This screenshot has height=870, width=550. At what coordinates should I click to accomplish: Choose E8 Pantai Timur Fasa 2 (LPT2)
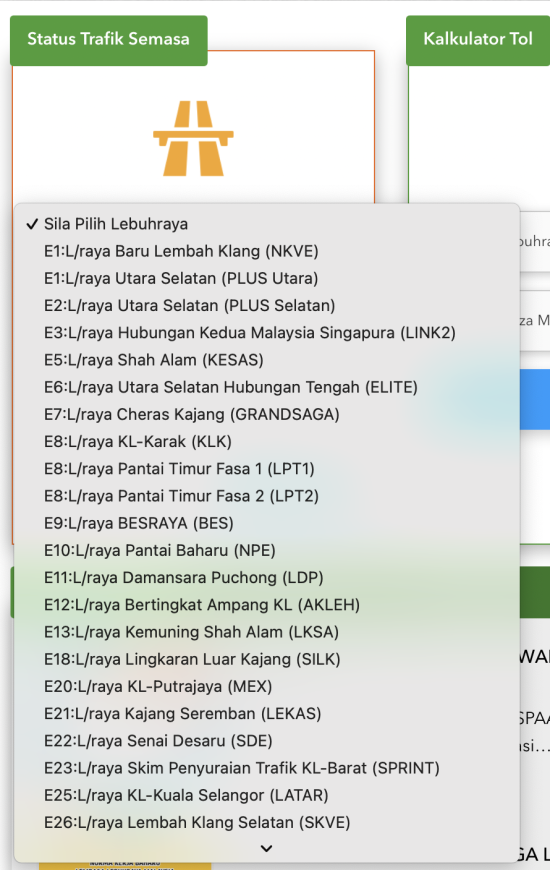coord(267,496)
